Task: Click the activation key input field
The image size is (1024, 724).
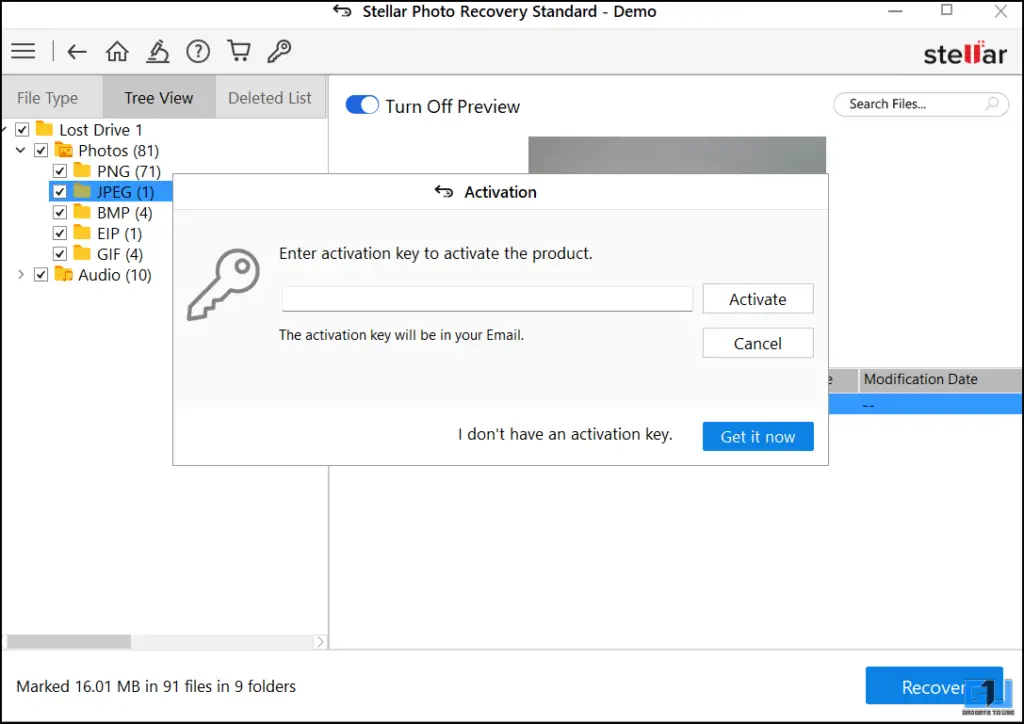Action: click(487, 299)
